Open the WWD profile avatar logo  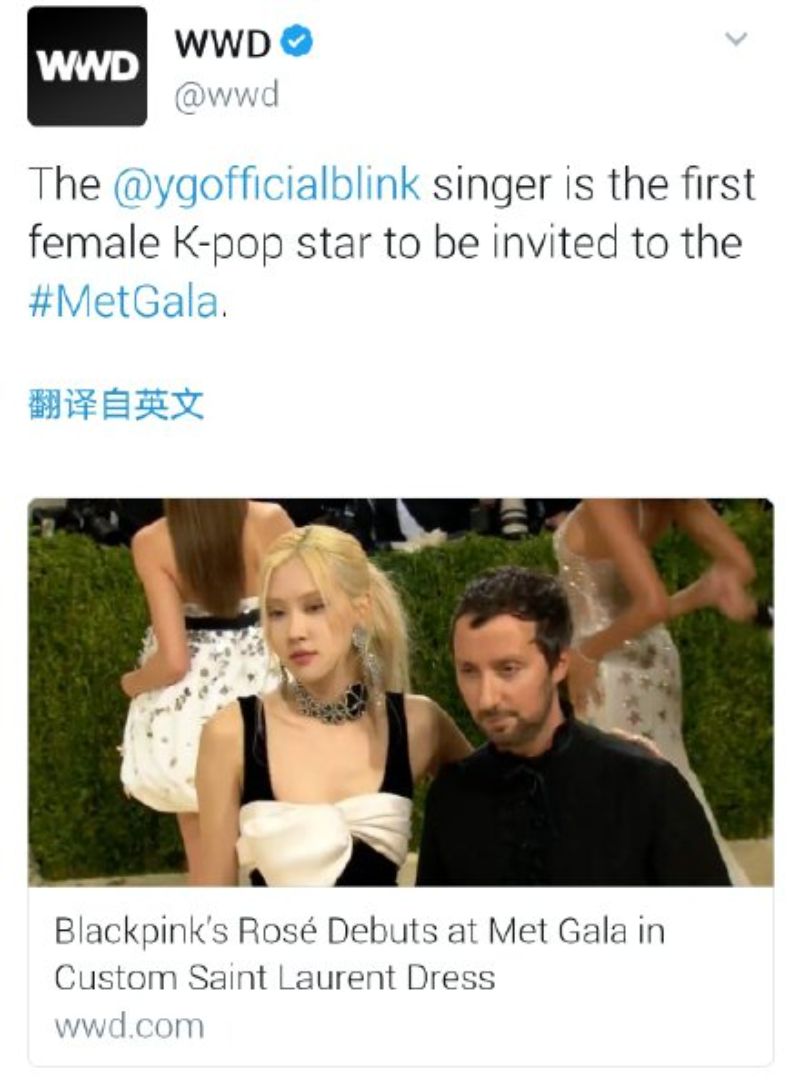87,66
